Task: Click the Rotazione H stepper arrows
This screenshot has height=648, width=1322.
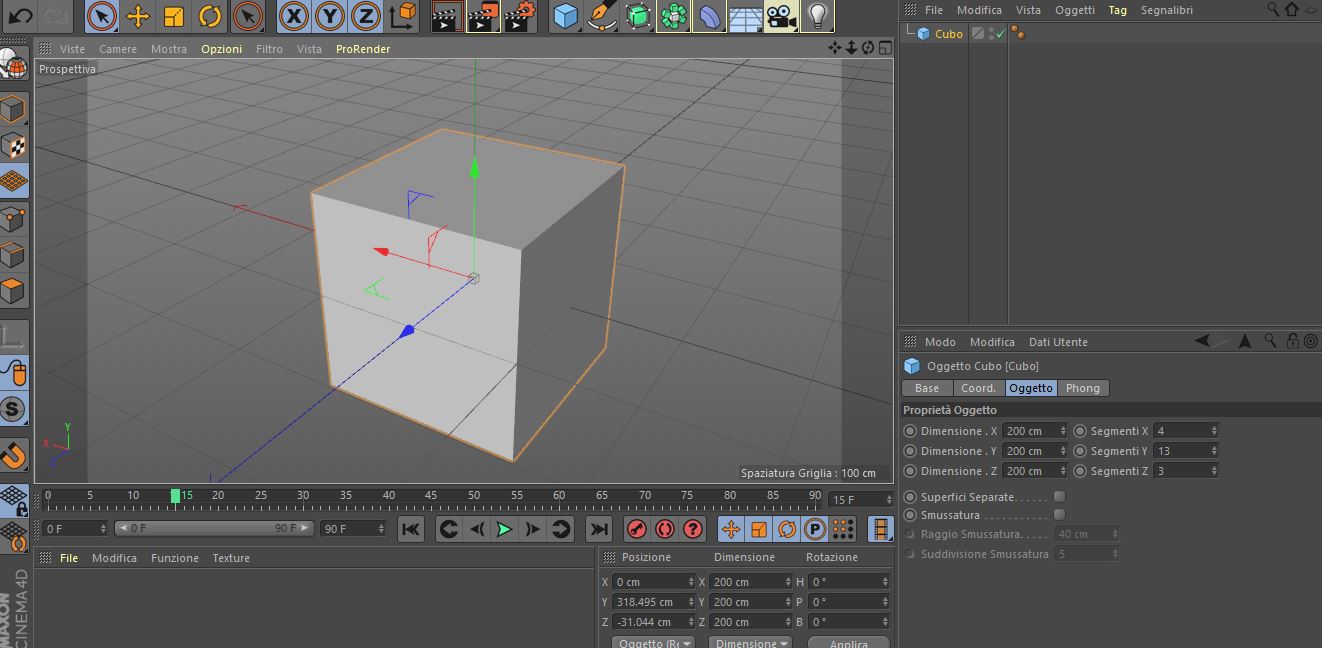Action: click(885, 581)
